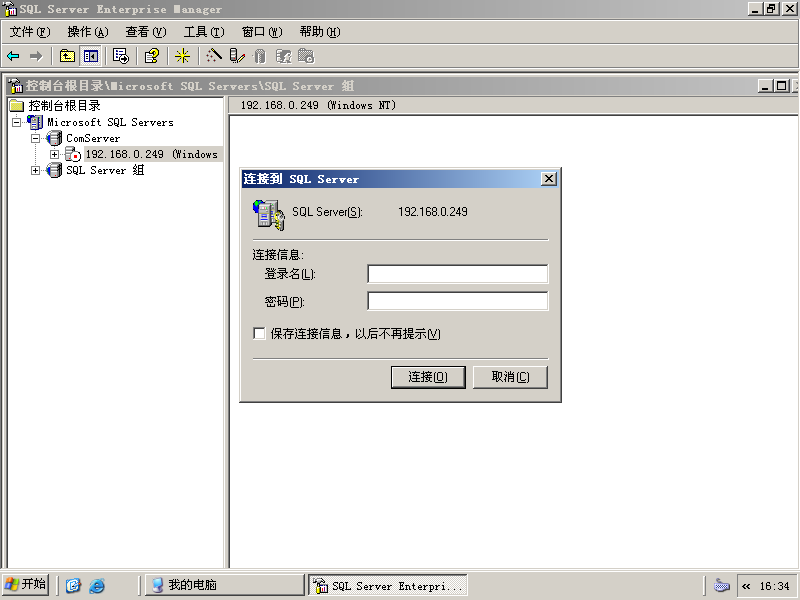Screen dimensions: 800x600
Task: Click the 192.168.0.249 server stopped icon
Action: (x=73, y=154)
